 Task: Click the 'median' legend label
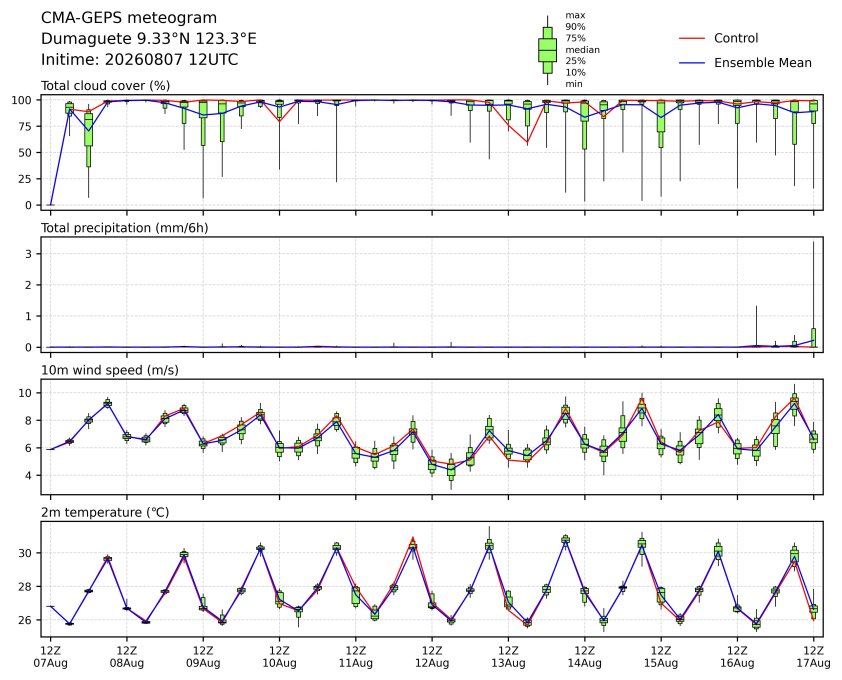tap(582, 49)
